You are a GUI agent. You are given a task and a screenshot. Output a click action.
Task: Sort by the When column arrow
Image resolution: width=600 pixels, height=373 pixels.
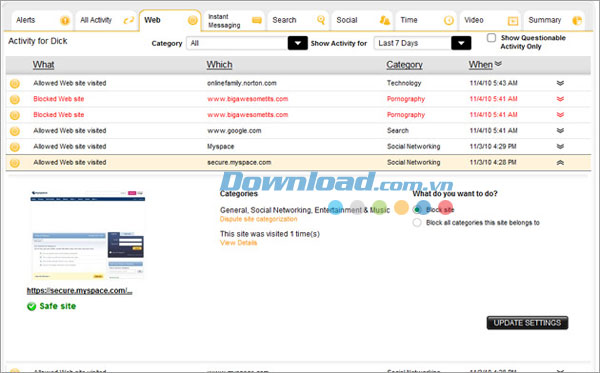tap(498, 64)
